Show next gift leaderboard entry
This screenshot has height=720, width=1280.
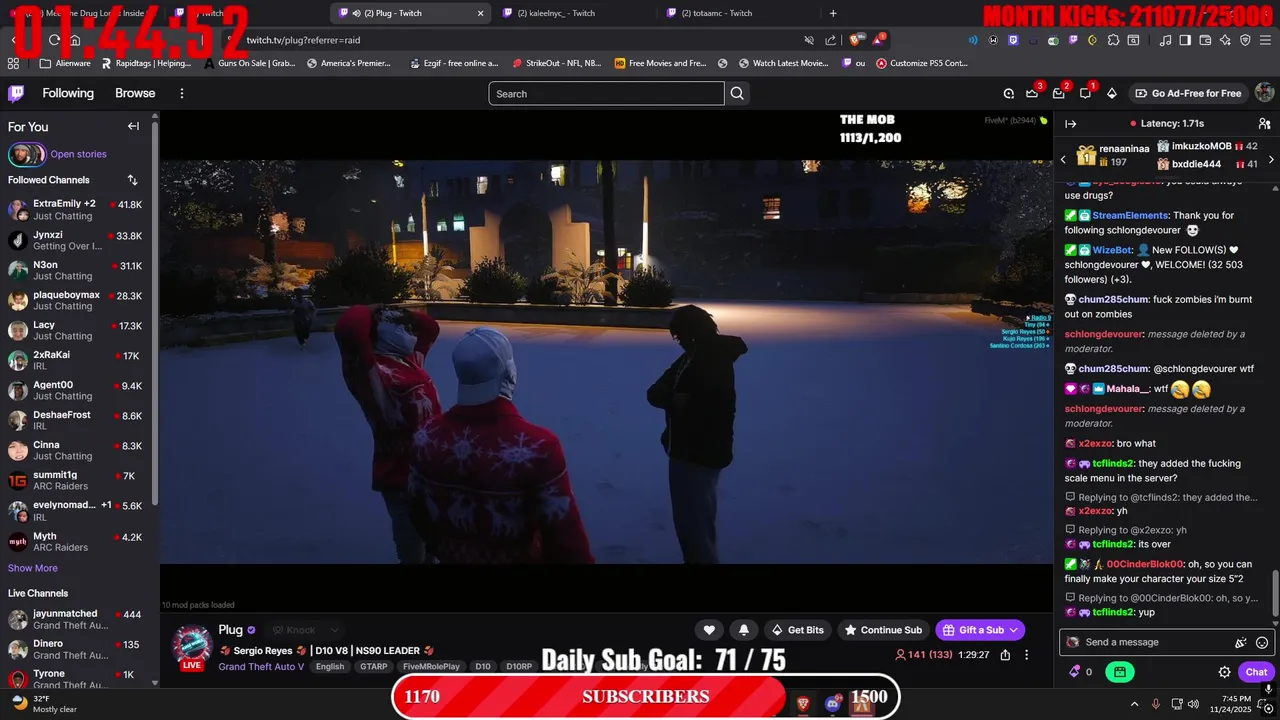pyautogui.click(x=1271, y=159)
